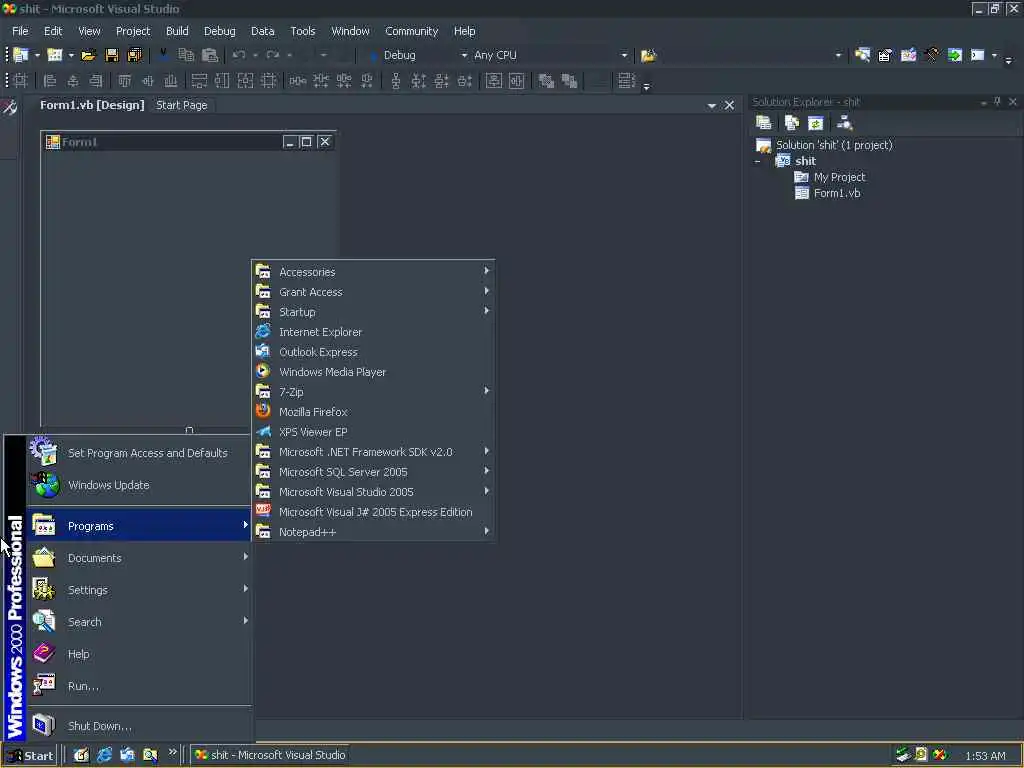1024x768 pixels.
Task: Click Internet Explorer quick launch icon
Action: tap(104, 755)
